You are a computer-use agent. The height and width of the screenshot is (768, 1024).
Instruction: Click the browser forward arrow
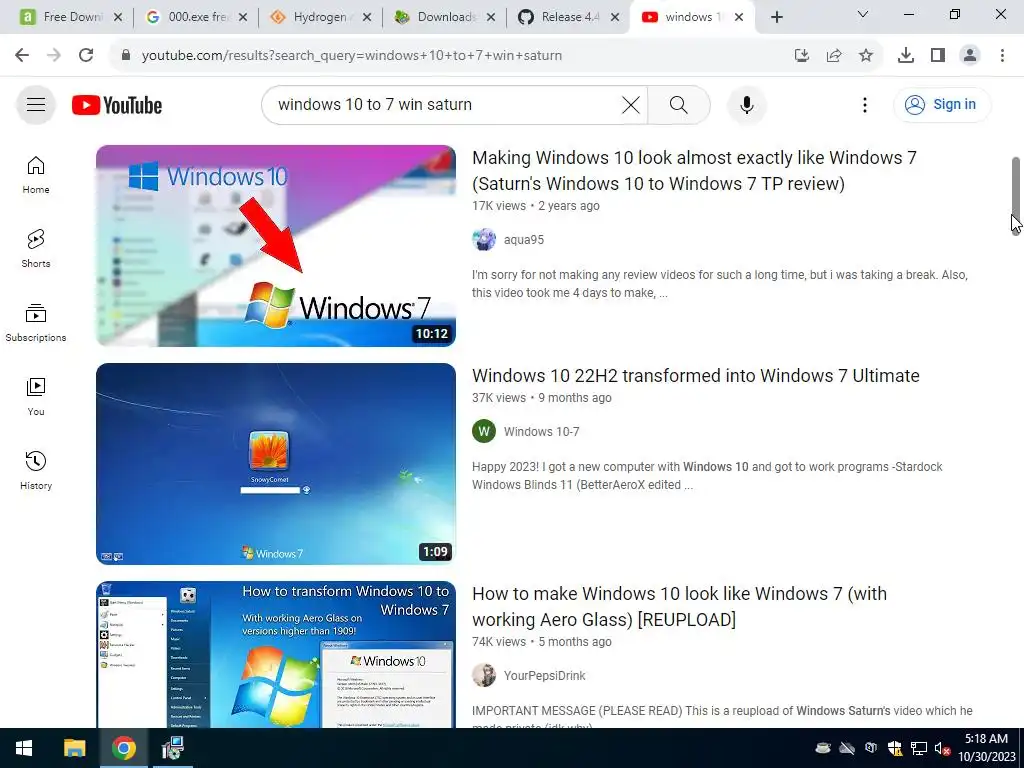click(54, 56)
